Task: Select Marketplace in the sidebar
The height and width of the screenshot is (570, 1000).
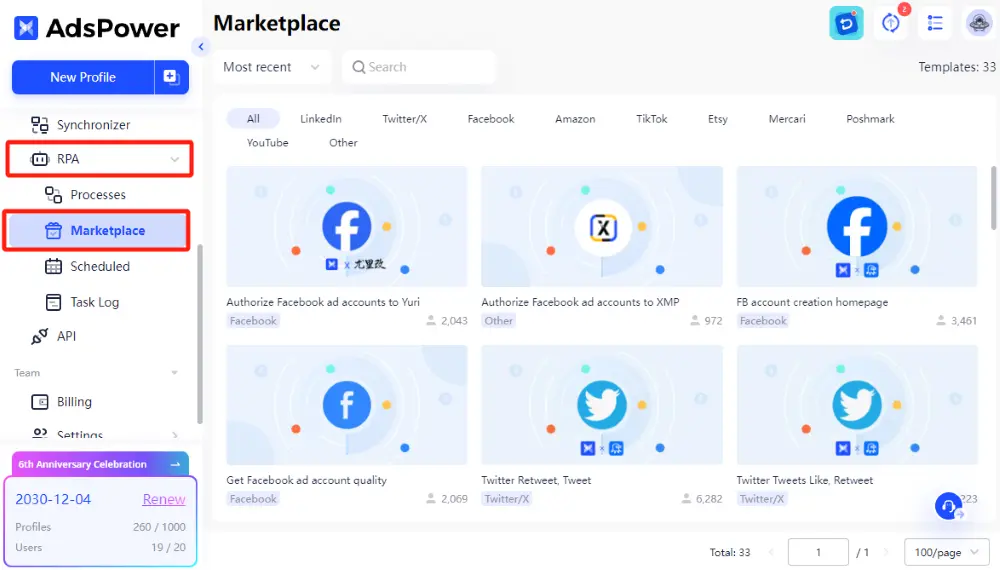Action: pyautogui.click(x=96, y=230)
